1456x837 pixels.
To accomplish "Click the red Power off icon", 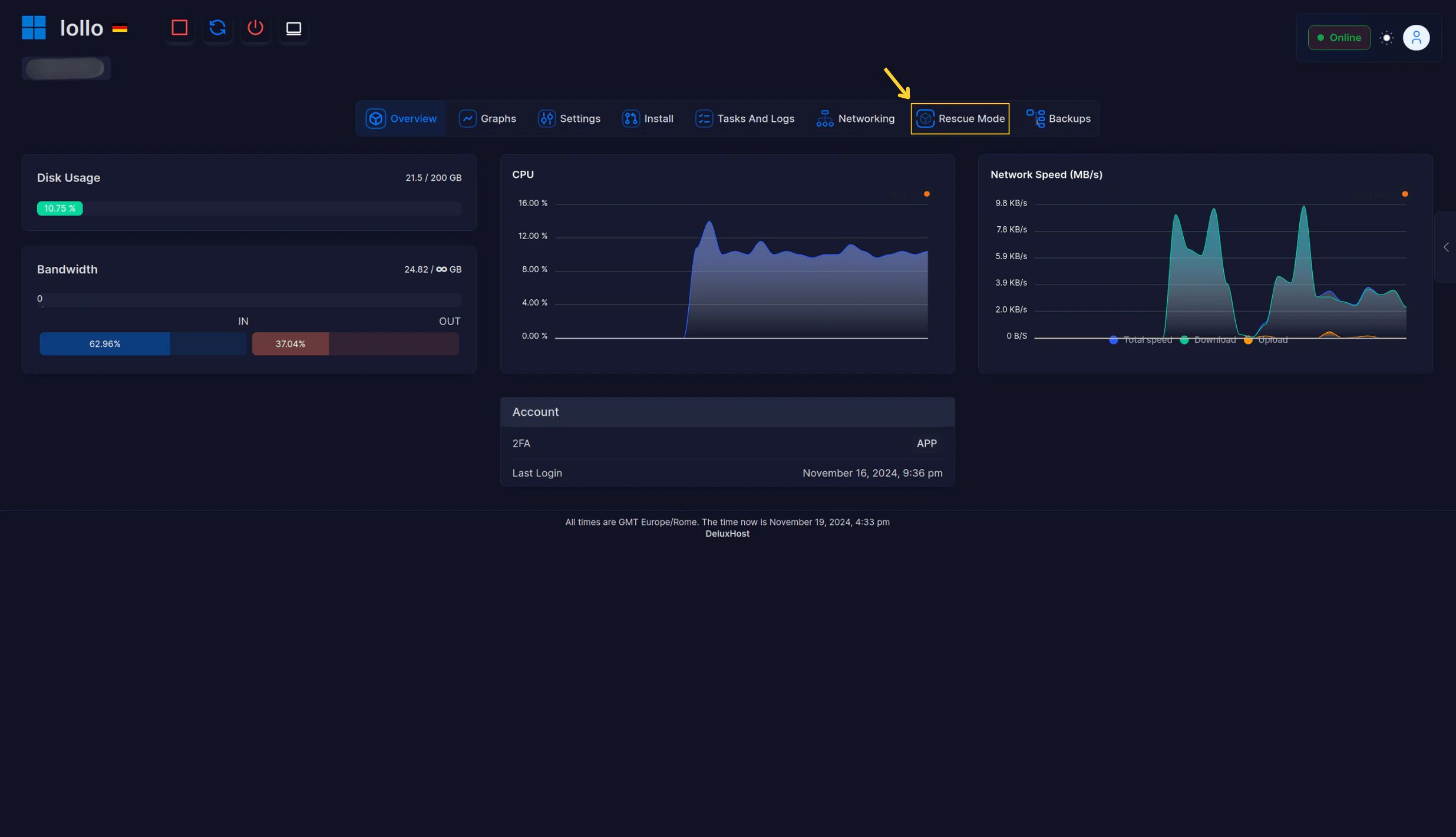I will pos(255,28).
